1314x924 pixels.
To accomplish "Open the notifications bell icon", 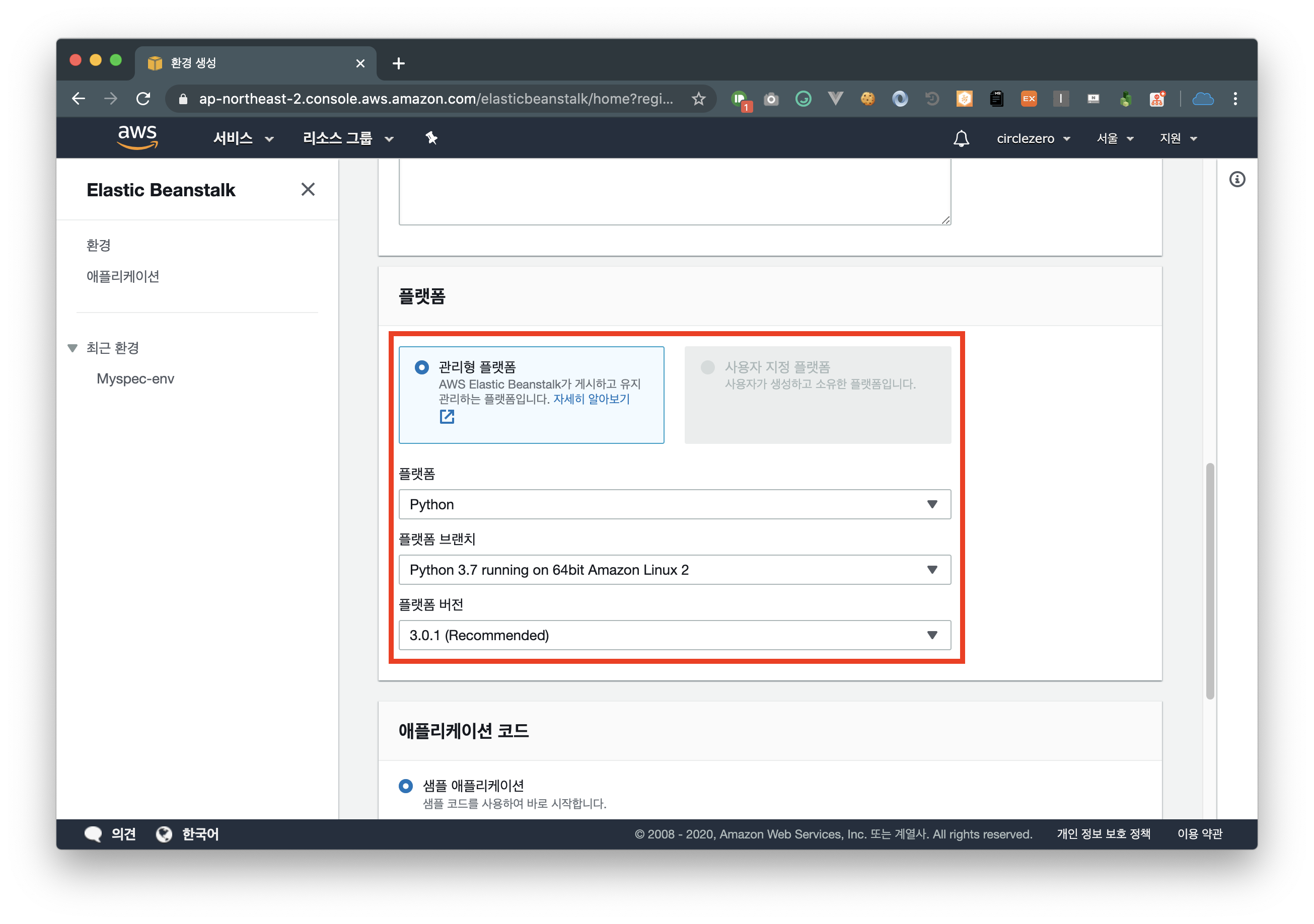I will (961, 138).
